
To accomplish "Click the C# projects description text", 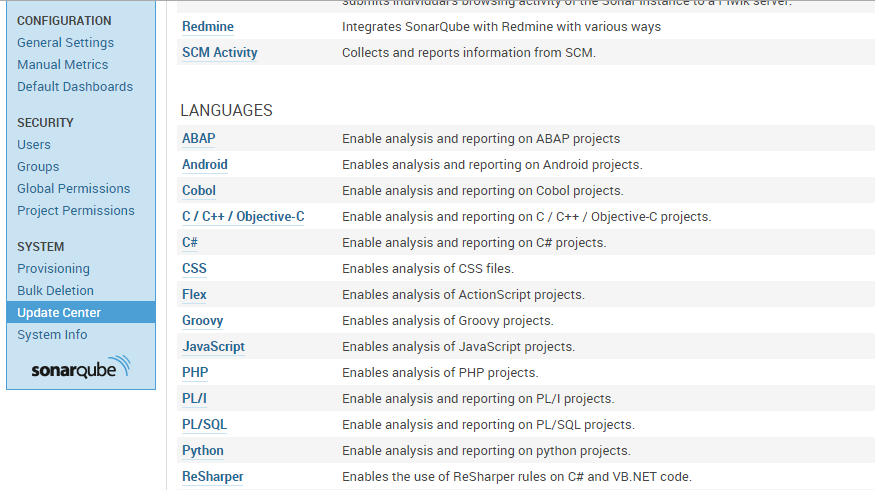I will (x=474, y=243).
